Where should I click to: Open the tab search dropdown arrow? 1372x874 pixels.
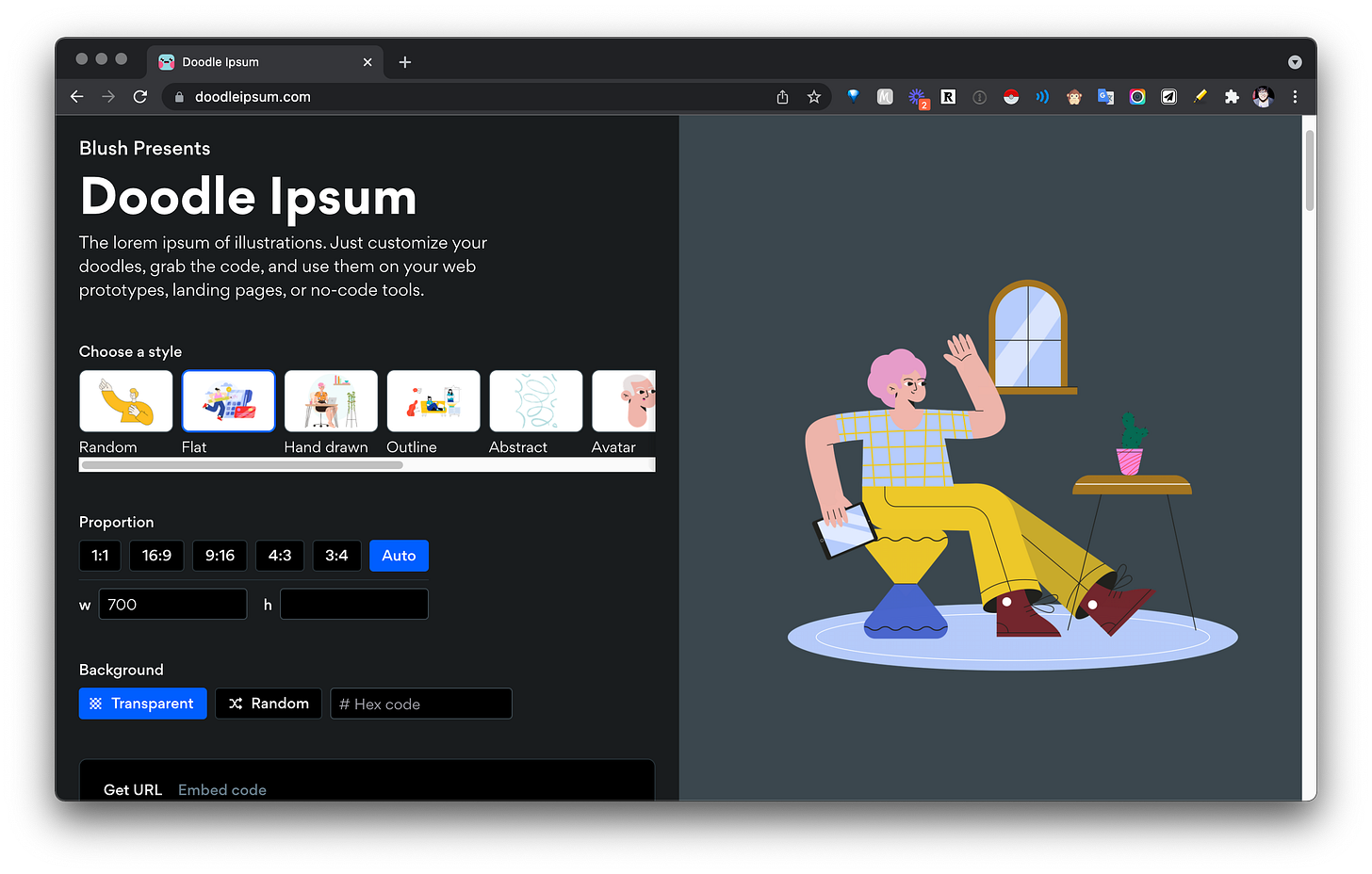1295,62
